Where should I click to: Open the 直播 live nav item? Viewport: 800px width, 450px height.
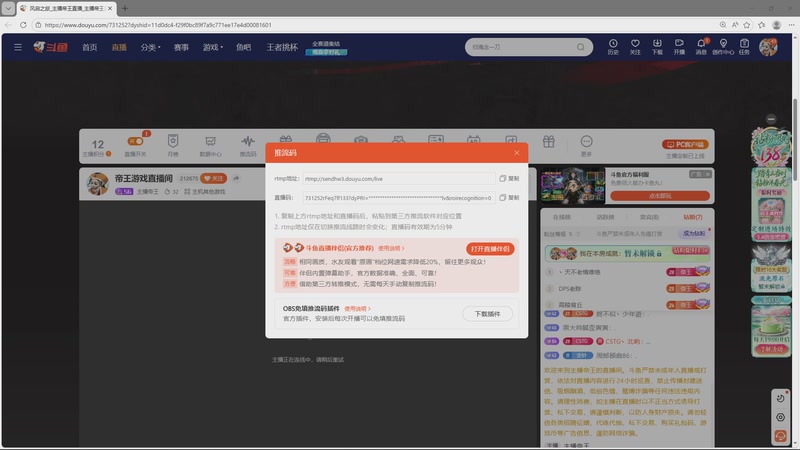click(119, 47)
